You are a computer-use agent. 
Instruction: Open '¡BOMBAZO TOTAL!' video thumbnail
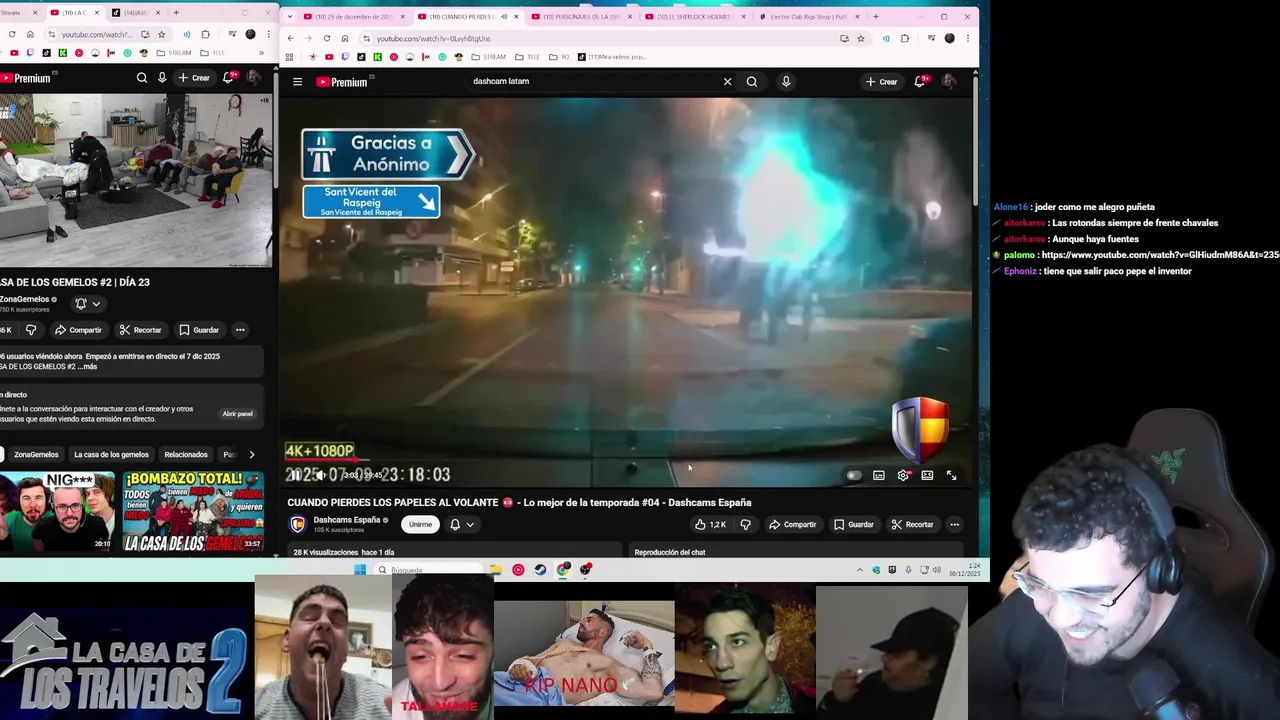[x=193, y=511]
